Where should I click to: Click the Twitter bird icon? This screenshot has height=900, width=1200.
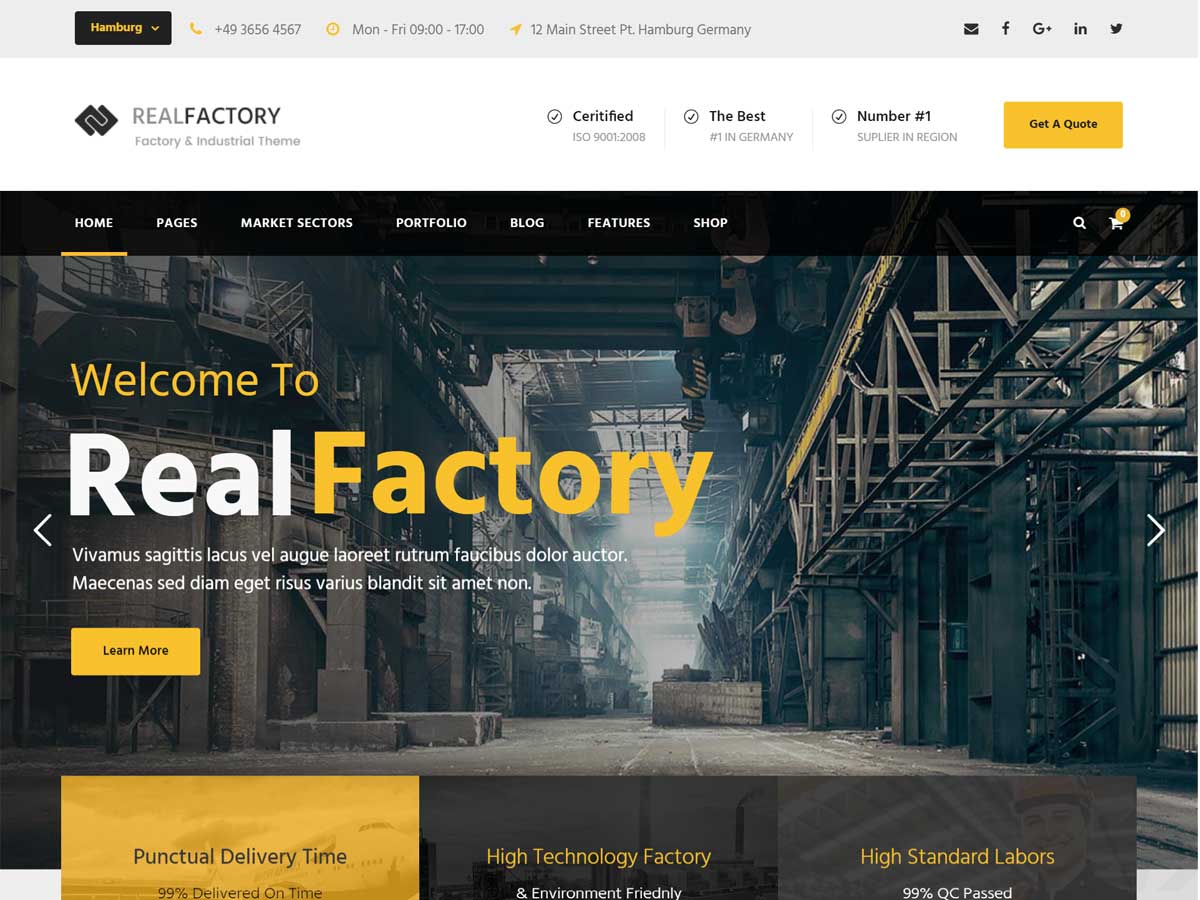pos(1116,29)
